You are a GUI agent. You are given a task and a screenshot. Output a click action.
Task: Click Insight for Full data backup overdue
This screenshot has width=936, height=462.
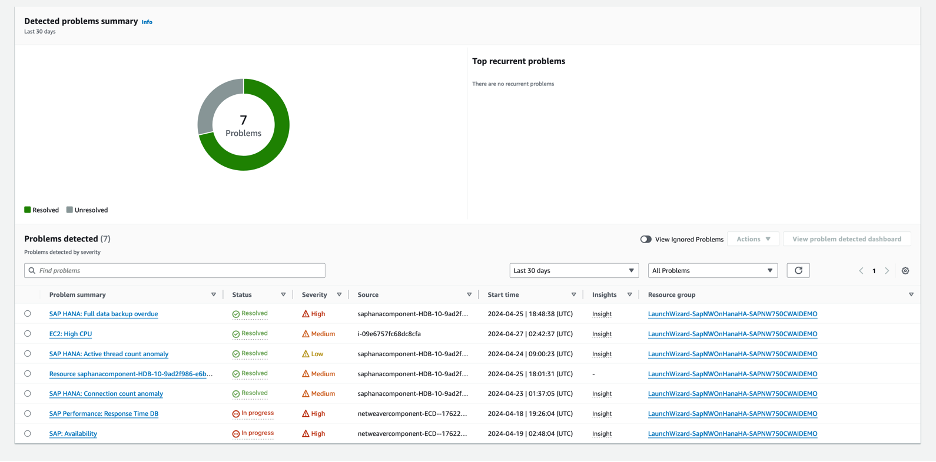click(x=602, y=314)
